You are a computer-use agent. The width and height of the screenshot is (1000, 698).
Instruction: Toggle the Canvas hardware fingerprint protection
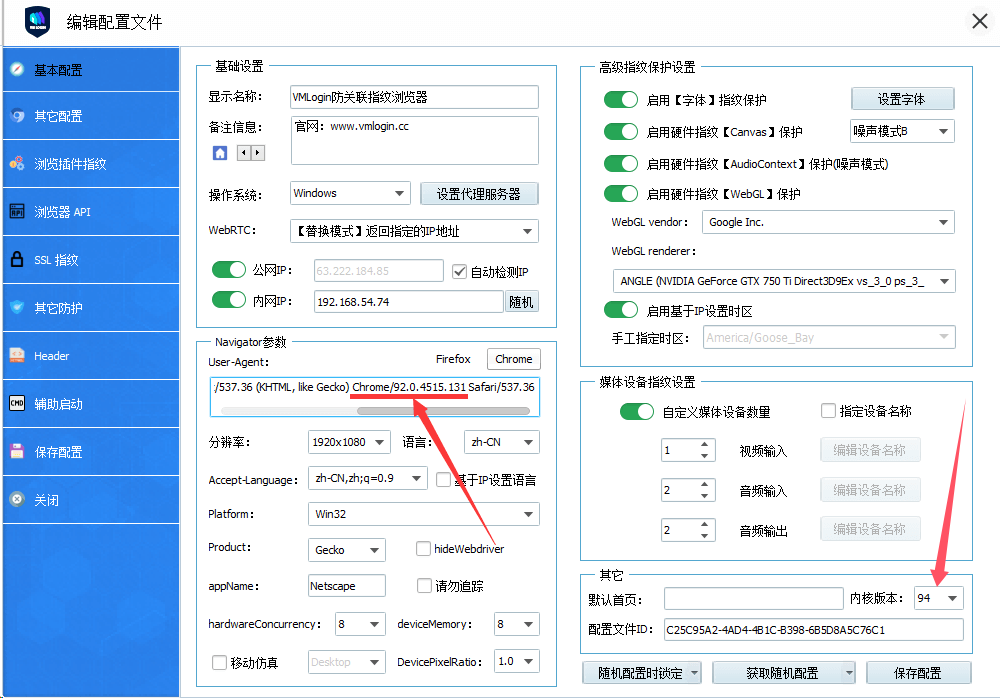click(621, 131)
